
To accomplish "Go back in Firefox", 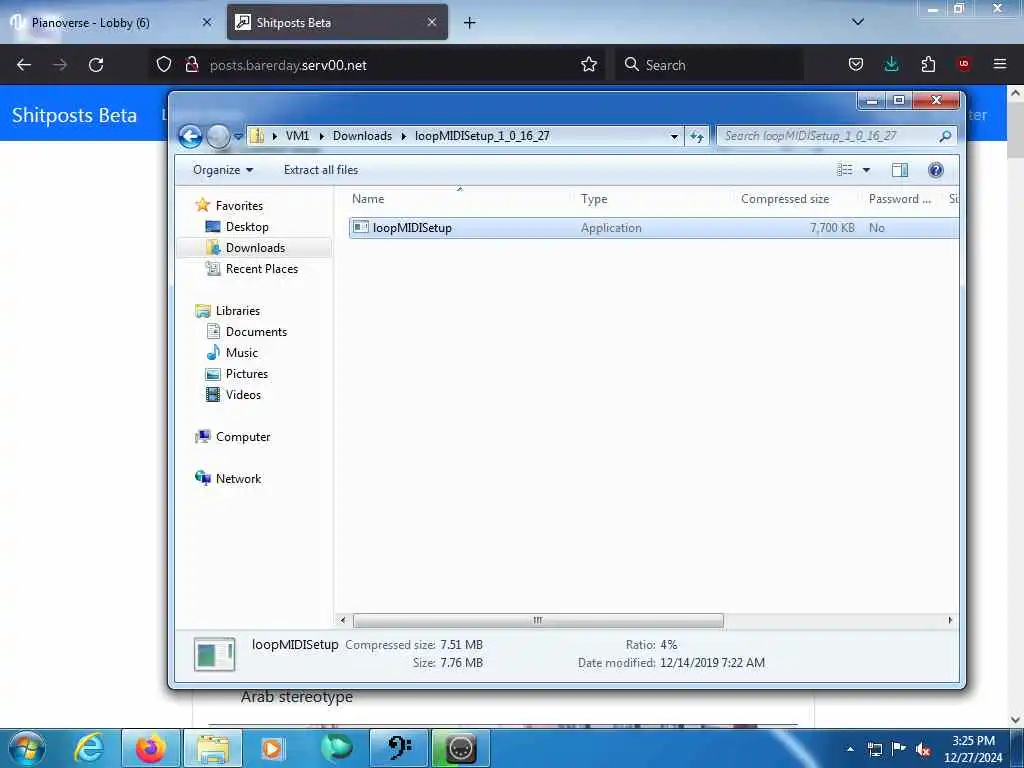I will [x=24, y=65].
